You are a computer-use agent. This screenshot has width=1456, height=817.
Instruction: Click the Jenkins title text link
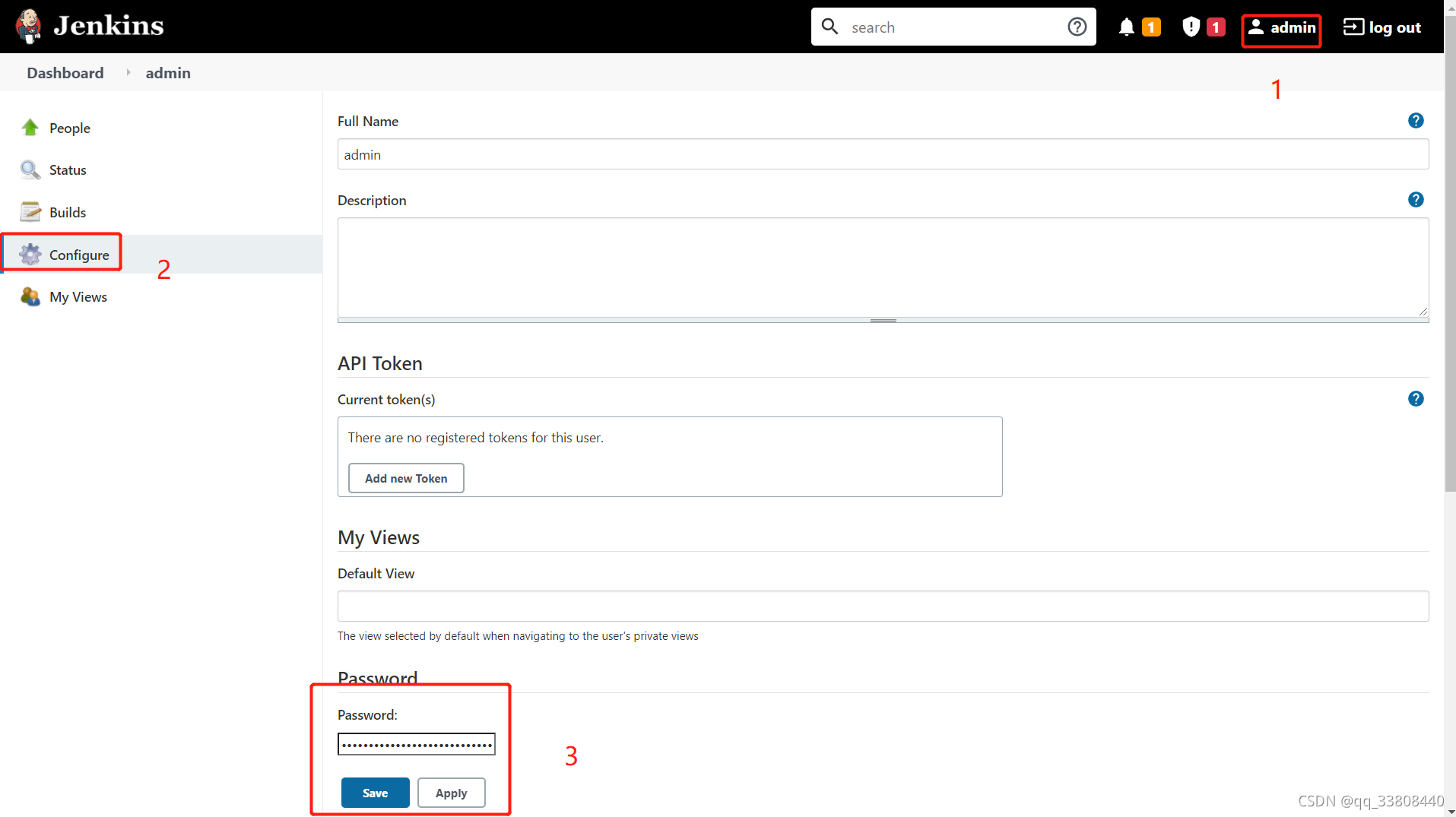[109, 27]
